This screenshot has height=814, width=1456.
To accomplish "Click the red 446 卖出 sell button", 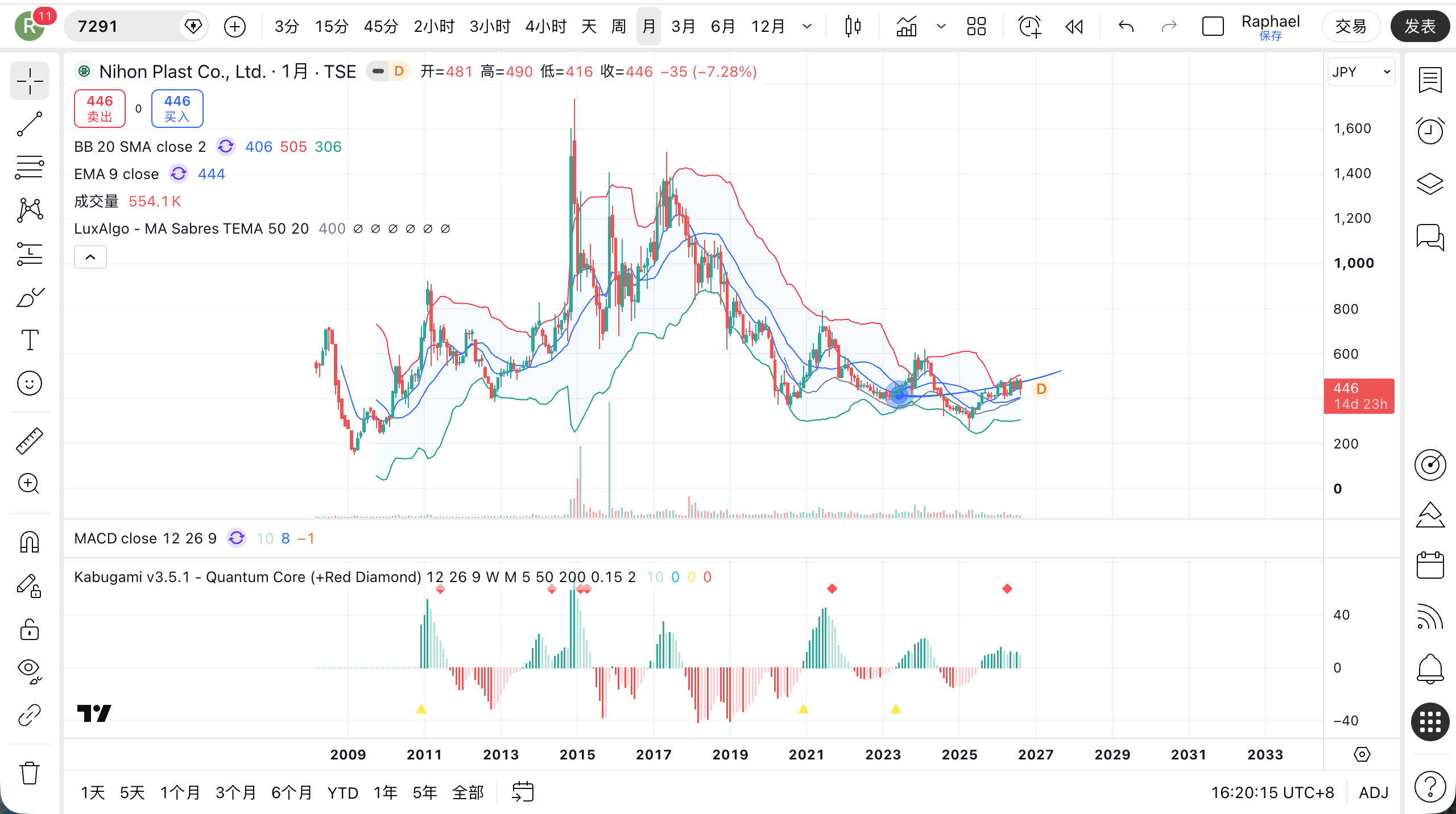I will (x=100, y=109).
